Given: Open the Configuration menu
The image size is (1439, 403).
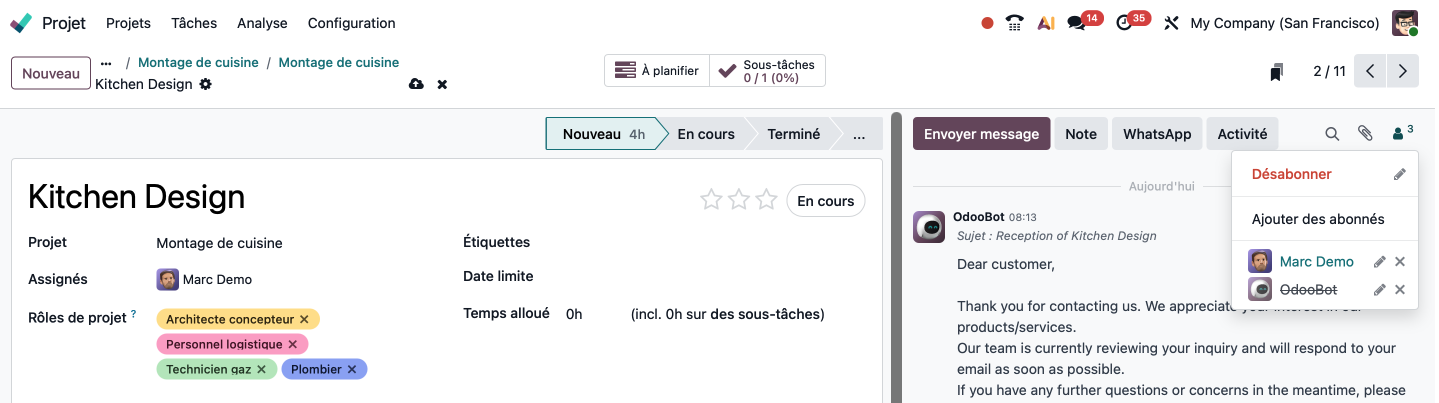Looking at the screenshot, I should (351, 23).
